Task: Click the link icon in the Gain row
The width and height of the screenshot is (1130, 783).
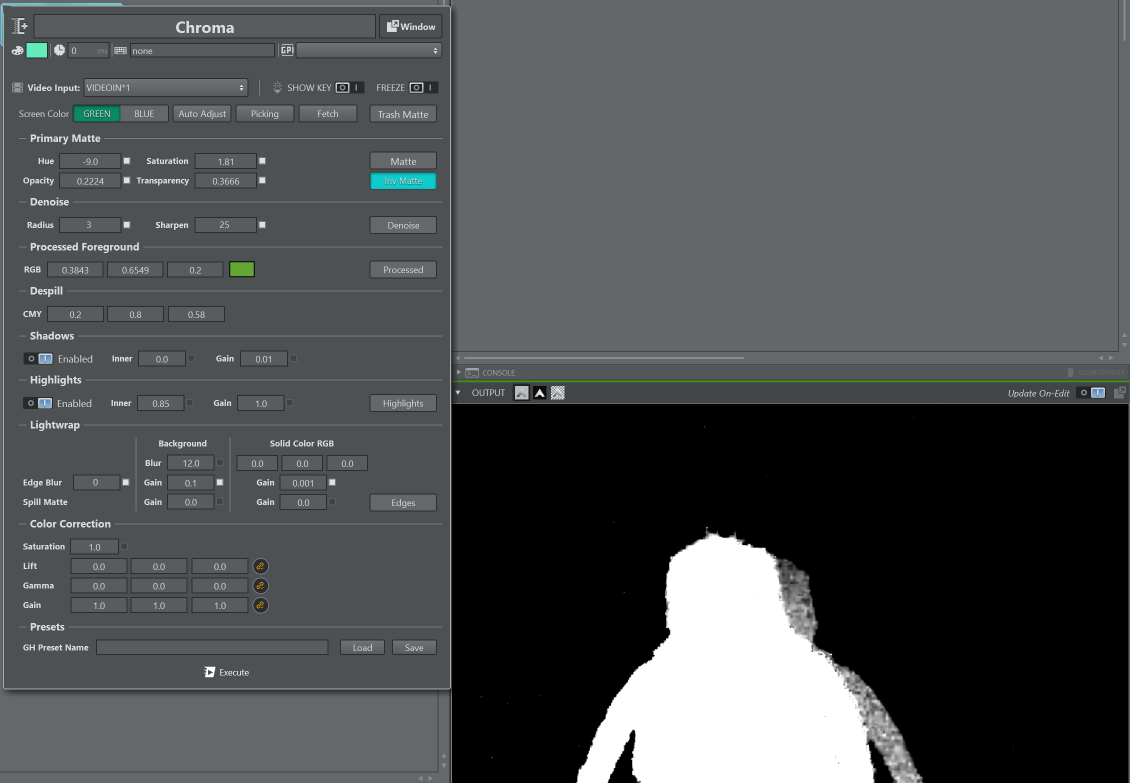Action: (x=260, y=606)
